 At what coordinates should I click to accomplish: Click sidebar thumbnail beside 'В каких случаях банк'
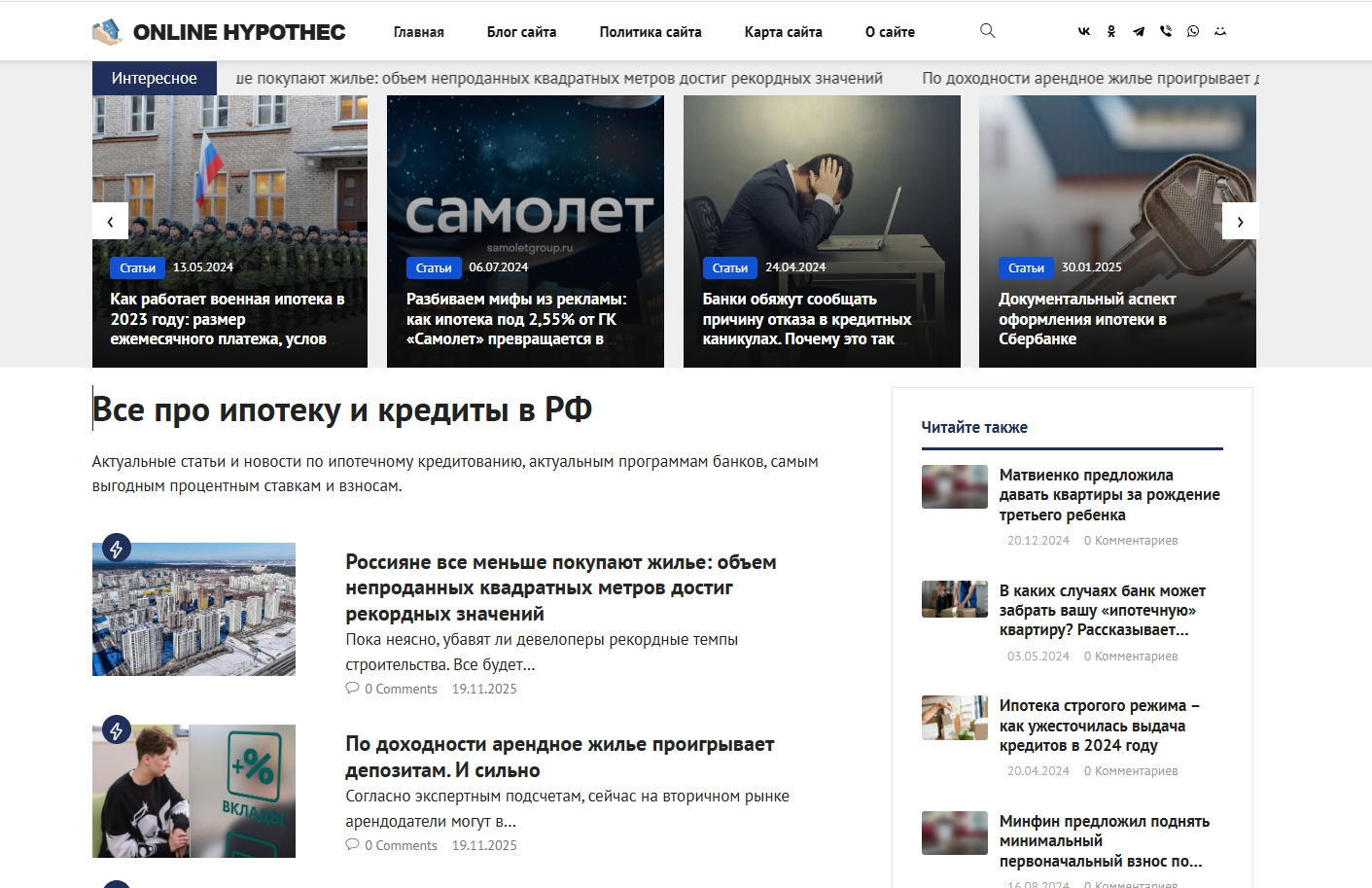pyautogui.click(x=955, y=599)
